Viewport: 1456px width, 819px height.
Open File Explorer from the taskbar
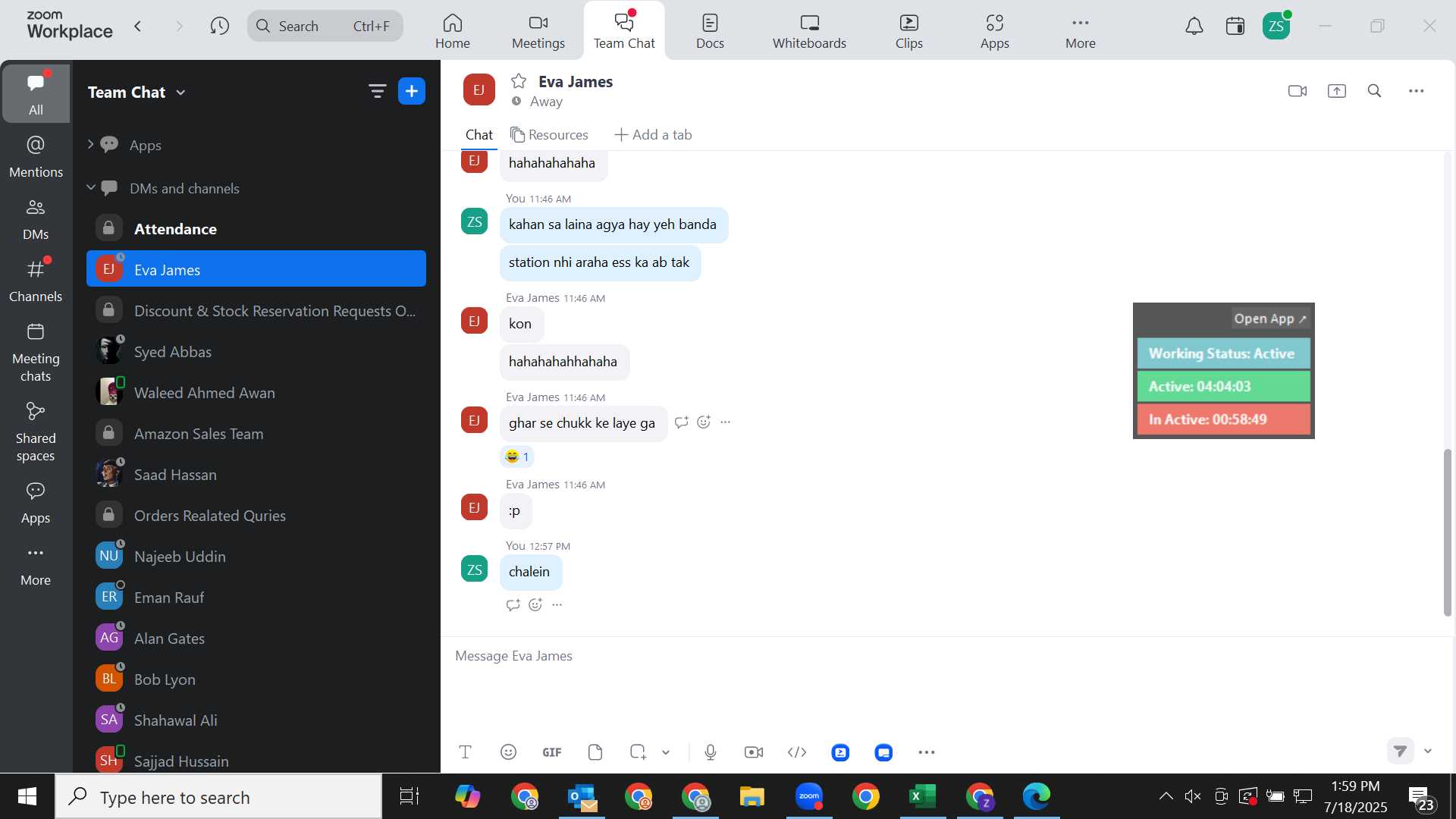point(752,796)
